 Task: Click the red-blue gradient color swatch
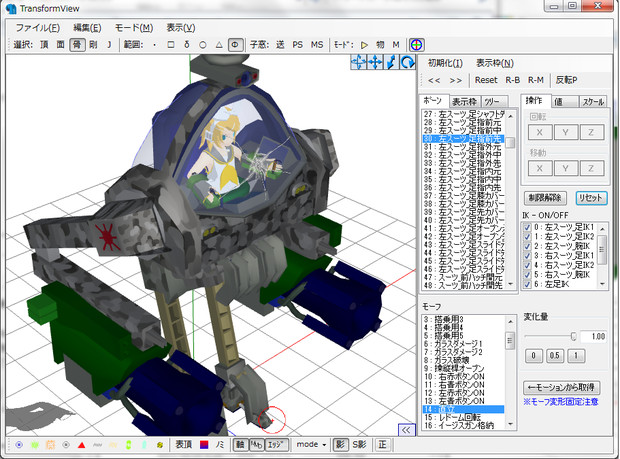[x=204, y=445]
